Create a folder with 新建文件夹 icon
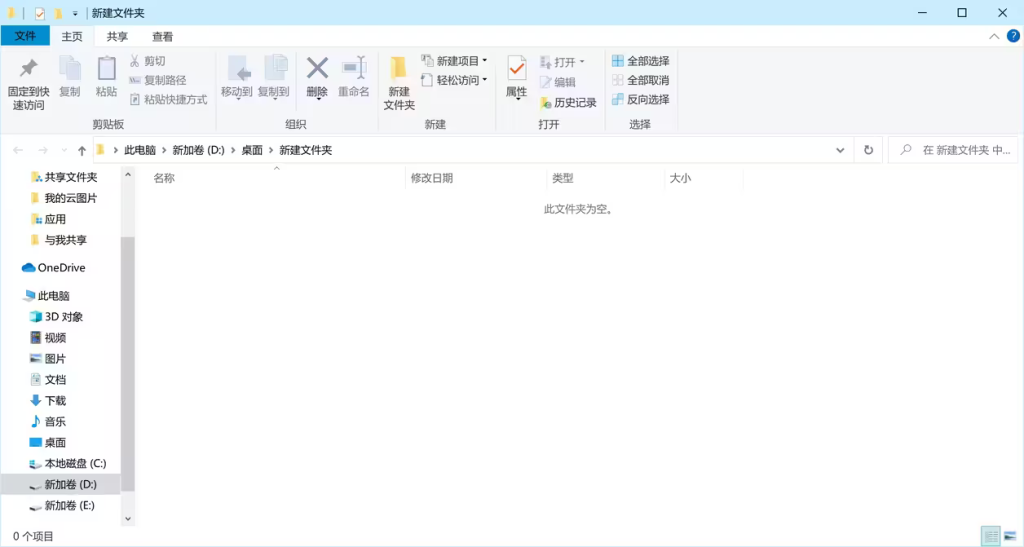Viewport: 1024px width, 547px height. tap(399, 68)
